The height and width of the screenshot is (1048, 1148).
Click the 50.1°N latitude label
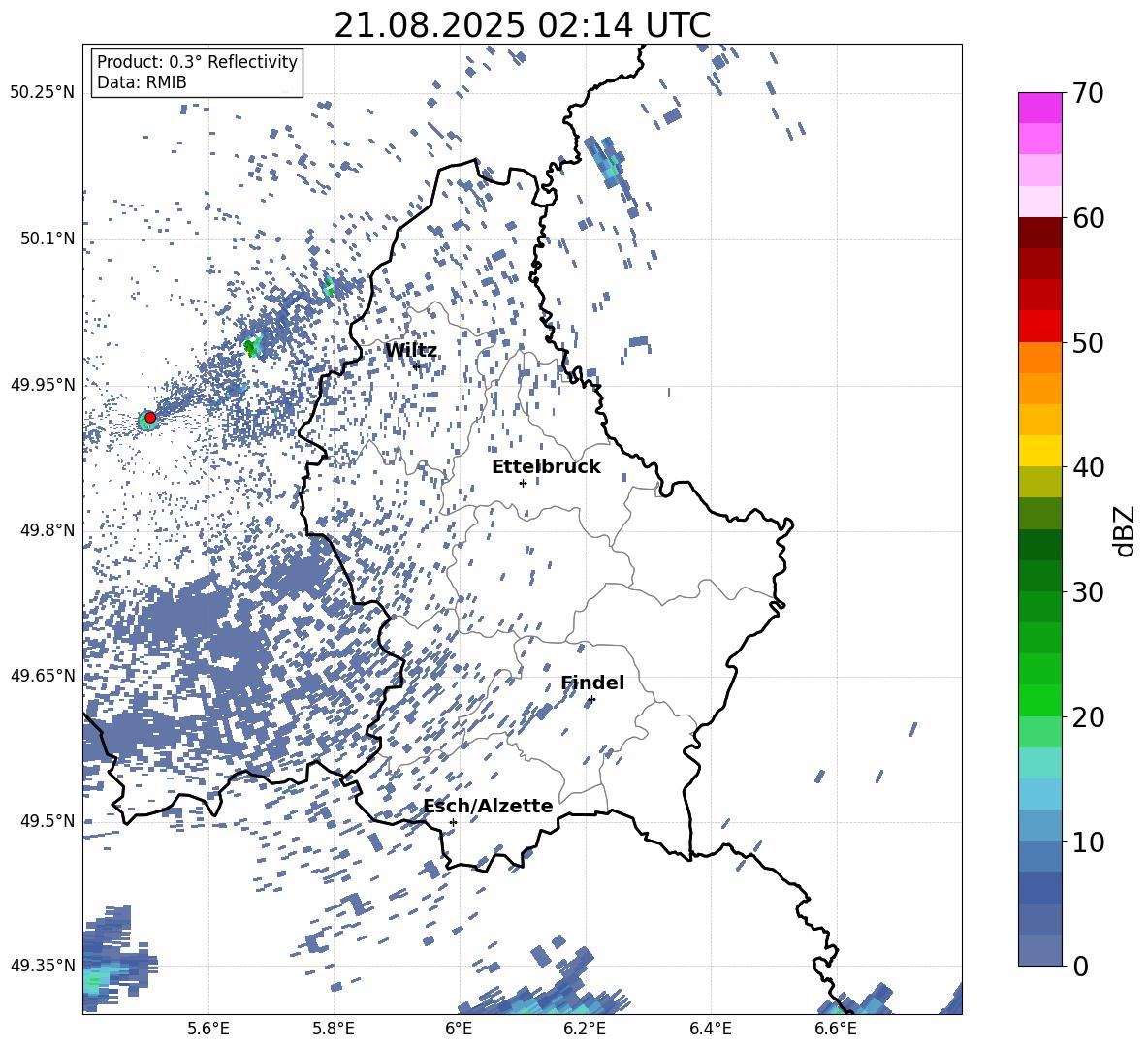click(x=48, y=238)
